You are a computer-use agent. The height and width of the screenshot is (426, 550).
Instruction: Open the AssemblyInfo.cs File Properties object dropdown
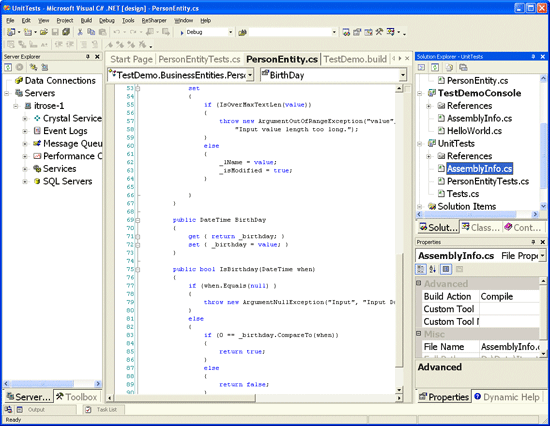(x=542, y=255)
